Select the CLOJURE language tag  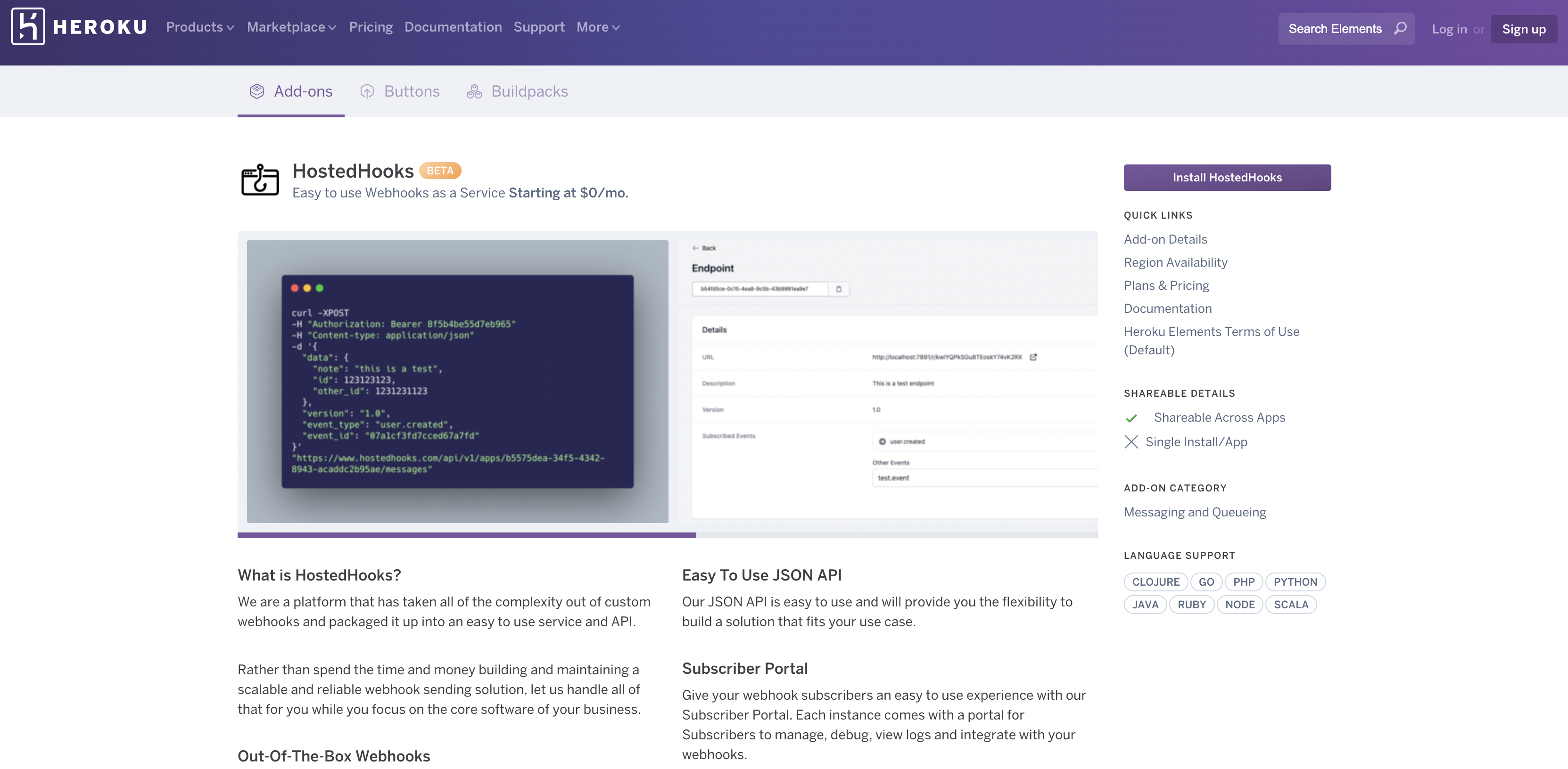click(x=1155, y=582)
